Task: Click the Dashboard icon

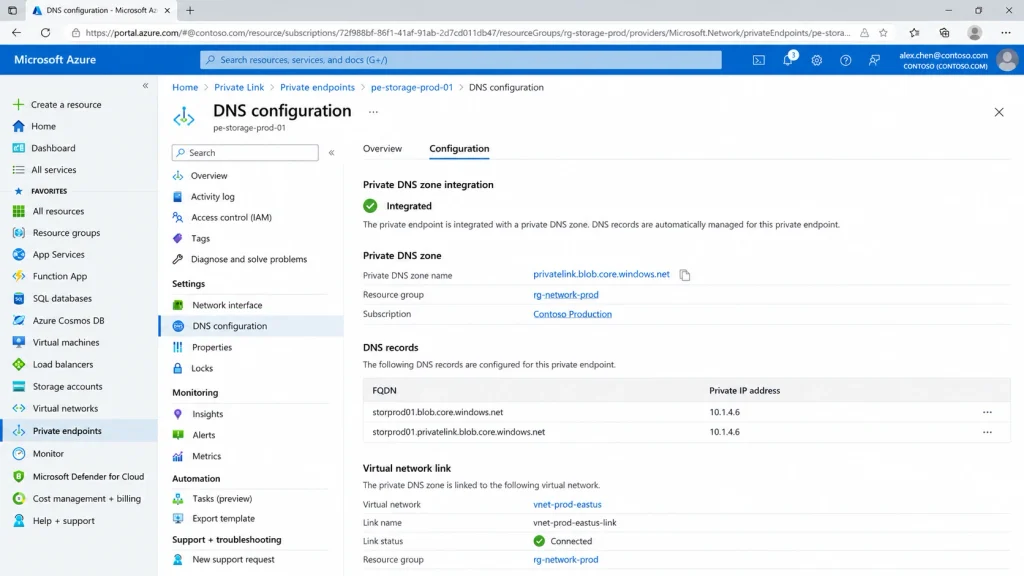Action: click(x=18, y=148)
